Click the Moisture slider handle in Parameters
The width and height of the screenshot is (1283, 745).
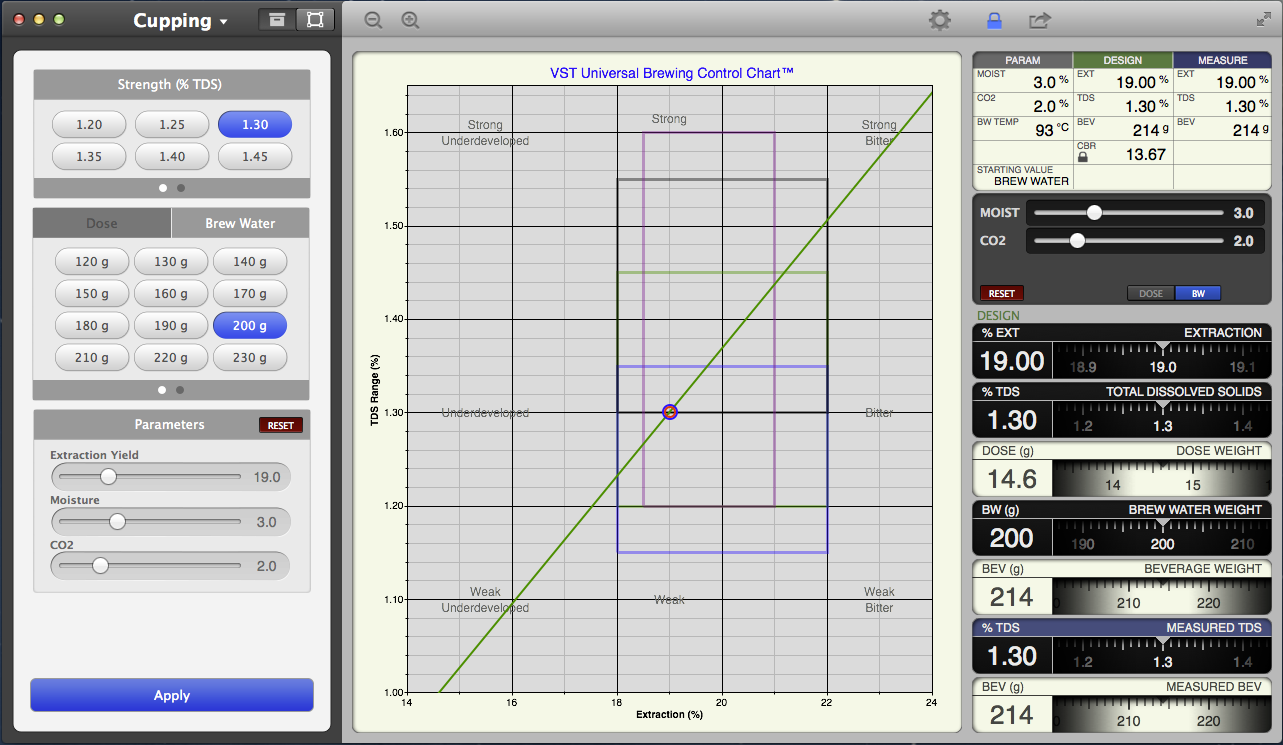point(117,522)
